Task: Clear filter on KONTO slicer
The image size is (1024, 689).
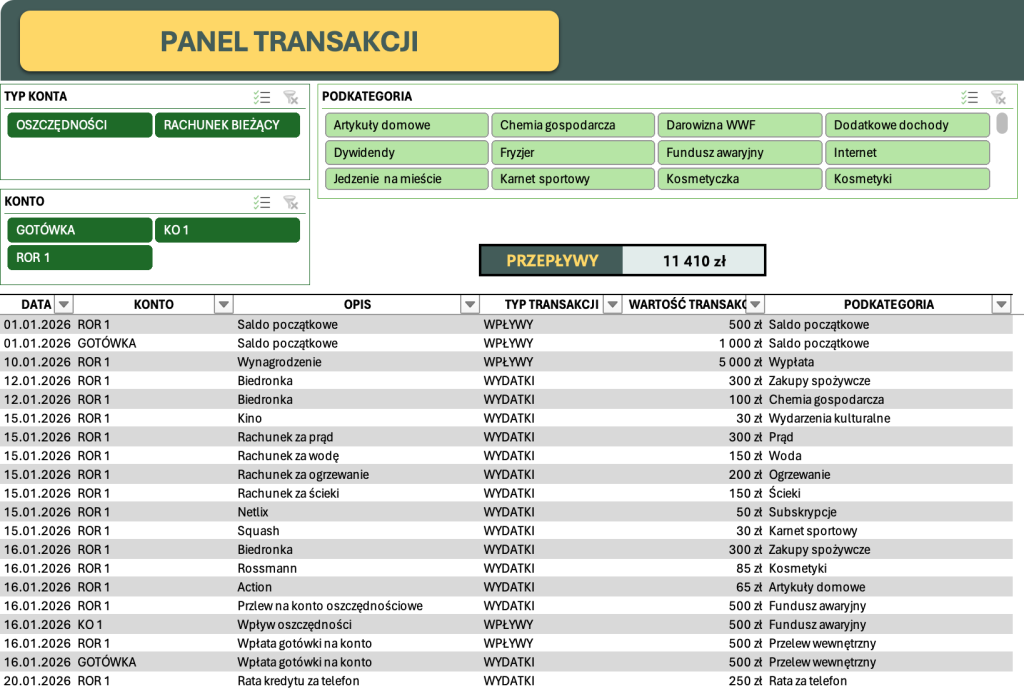Action: (x=291, y=202)
